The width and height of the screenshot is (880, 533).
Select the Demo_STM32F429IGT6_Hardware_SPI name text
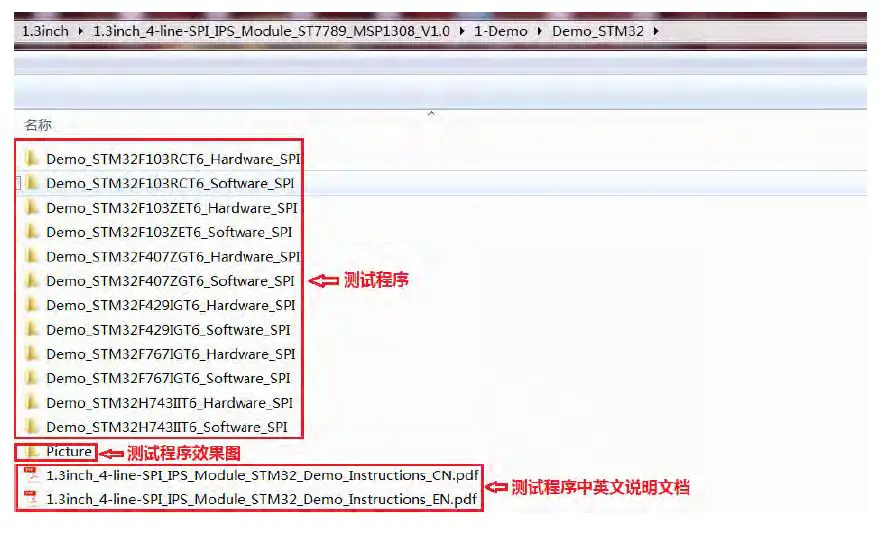click(x=171, y=305)
